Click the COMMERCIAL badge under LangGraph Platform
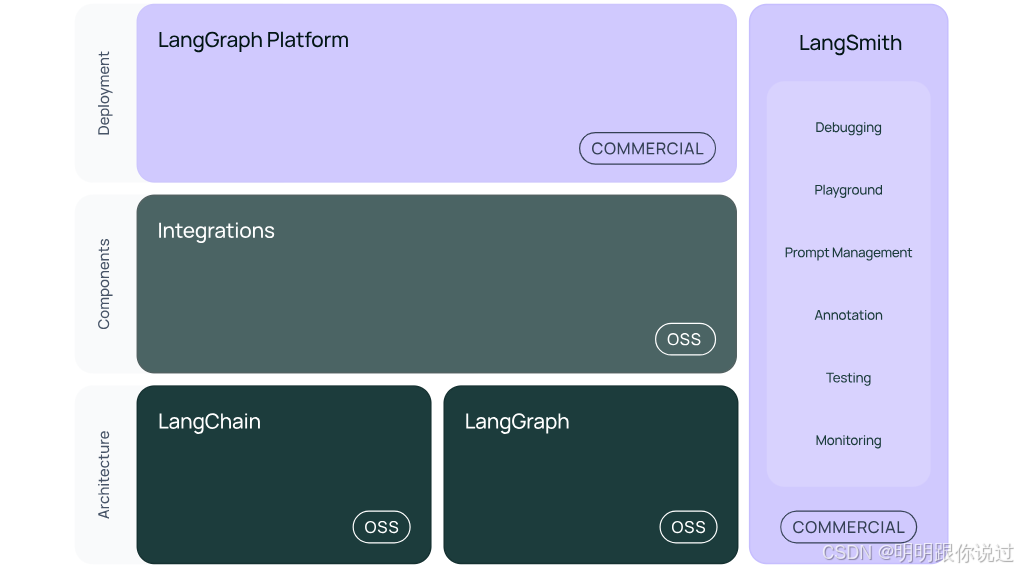 tap(647, 149)
